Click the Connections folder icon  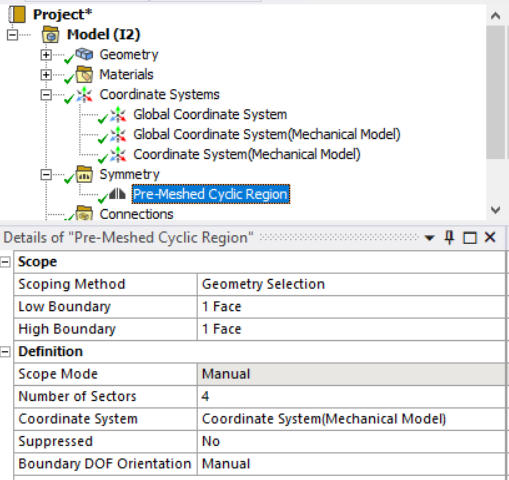84,213
